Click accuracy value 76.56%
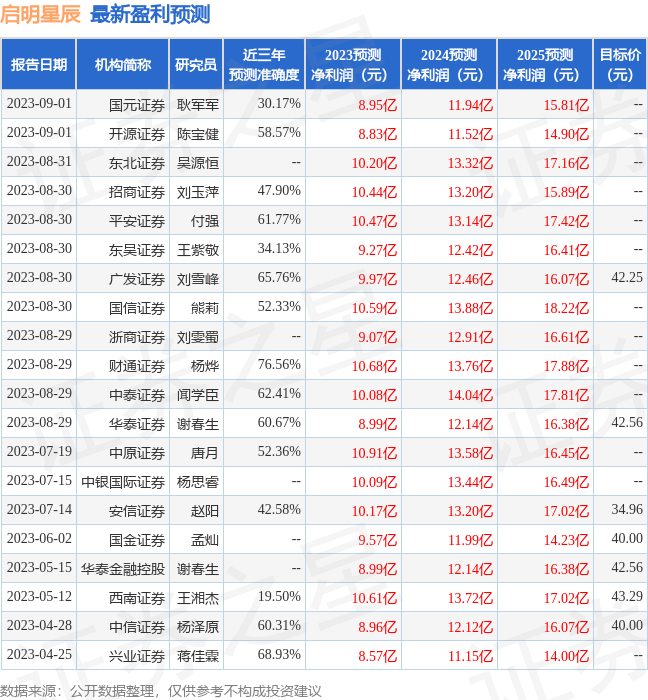The width and height of the screenshot is (648, 700). tap(279, 364)
